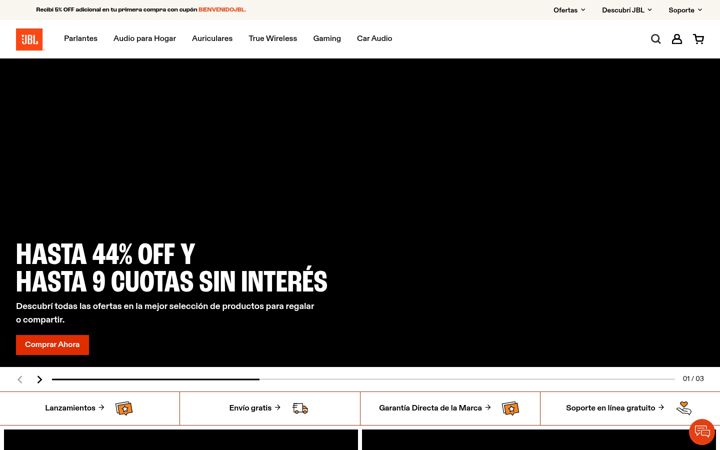The height and width of the screenshot is (450, 720).
Task: Expand the Ofertas dropdown
Action: coord(569,10)
